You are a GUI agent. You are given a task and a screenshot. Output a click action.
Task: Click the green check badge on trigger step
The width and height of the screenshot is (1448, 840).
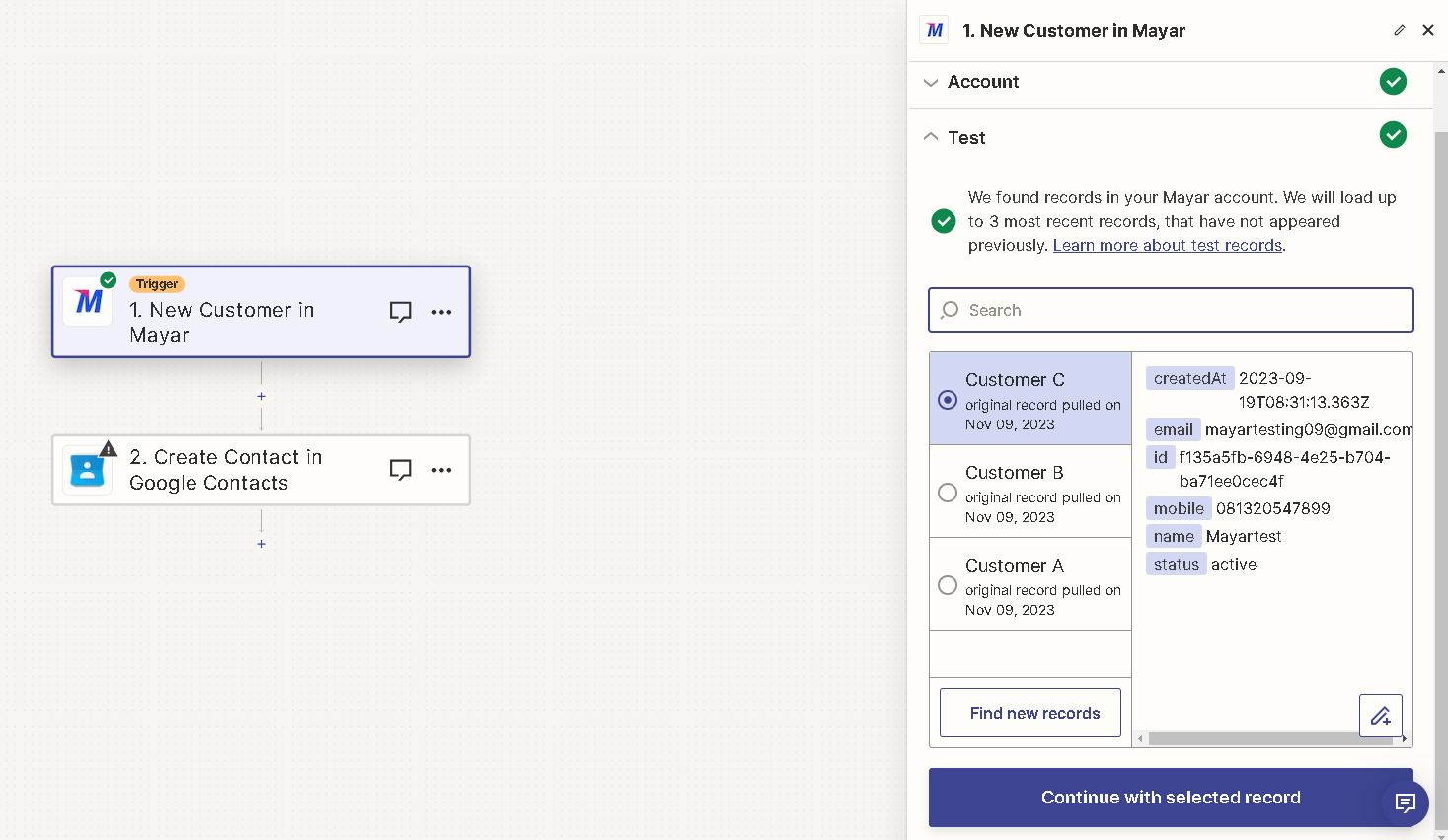[x=109, y=280]
